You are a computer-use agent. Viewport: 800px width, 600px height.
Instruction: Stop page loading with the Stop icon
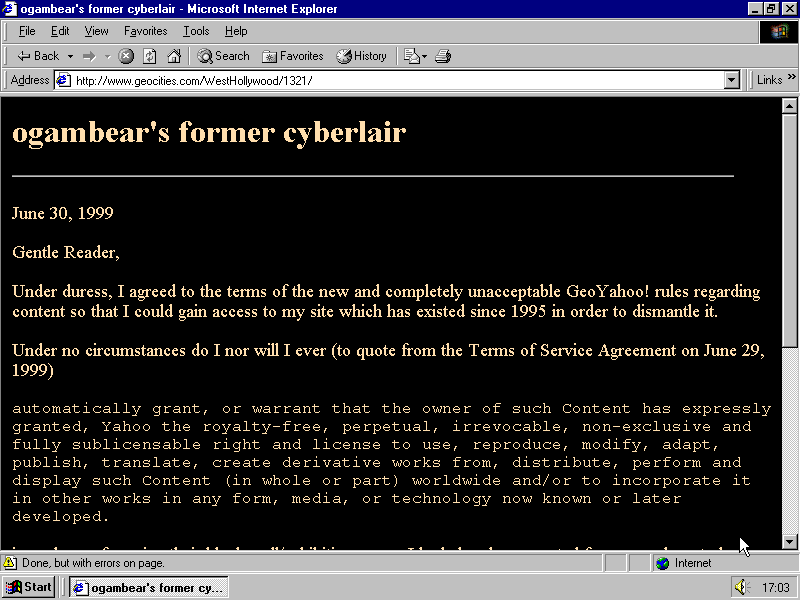coord(126,56)
